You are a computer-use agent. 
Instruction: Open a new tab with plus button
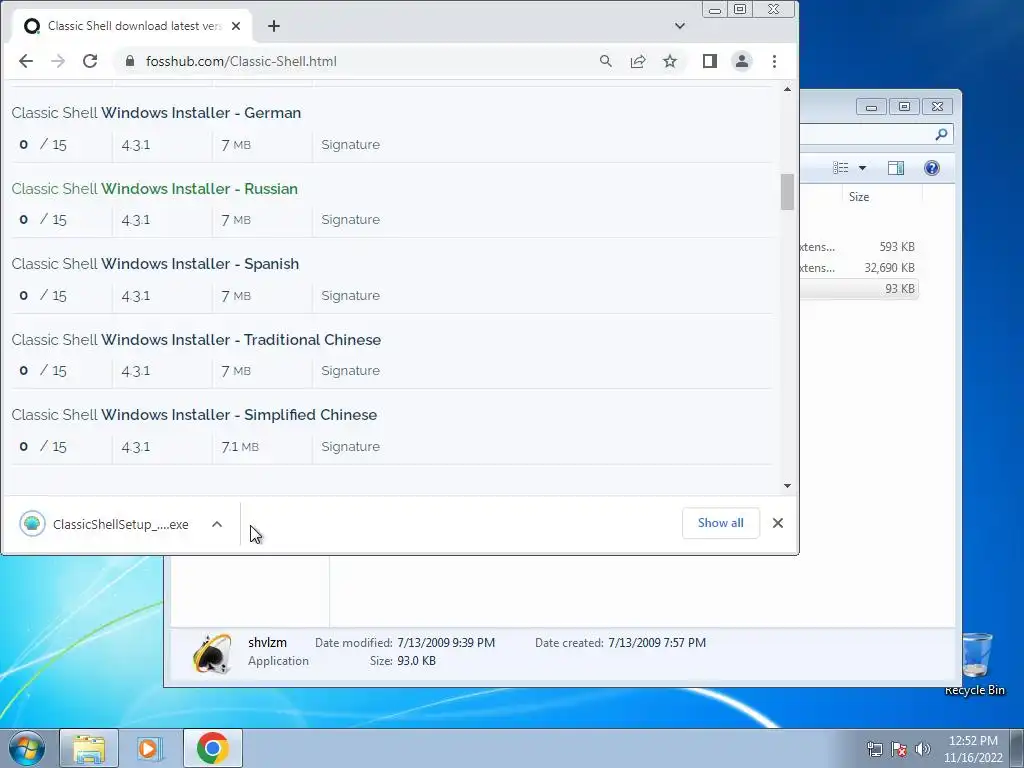tap(274, 26)
